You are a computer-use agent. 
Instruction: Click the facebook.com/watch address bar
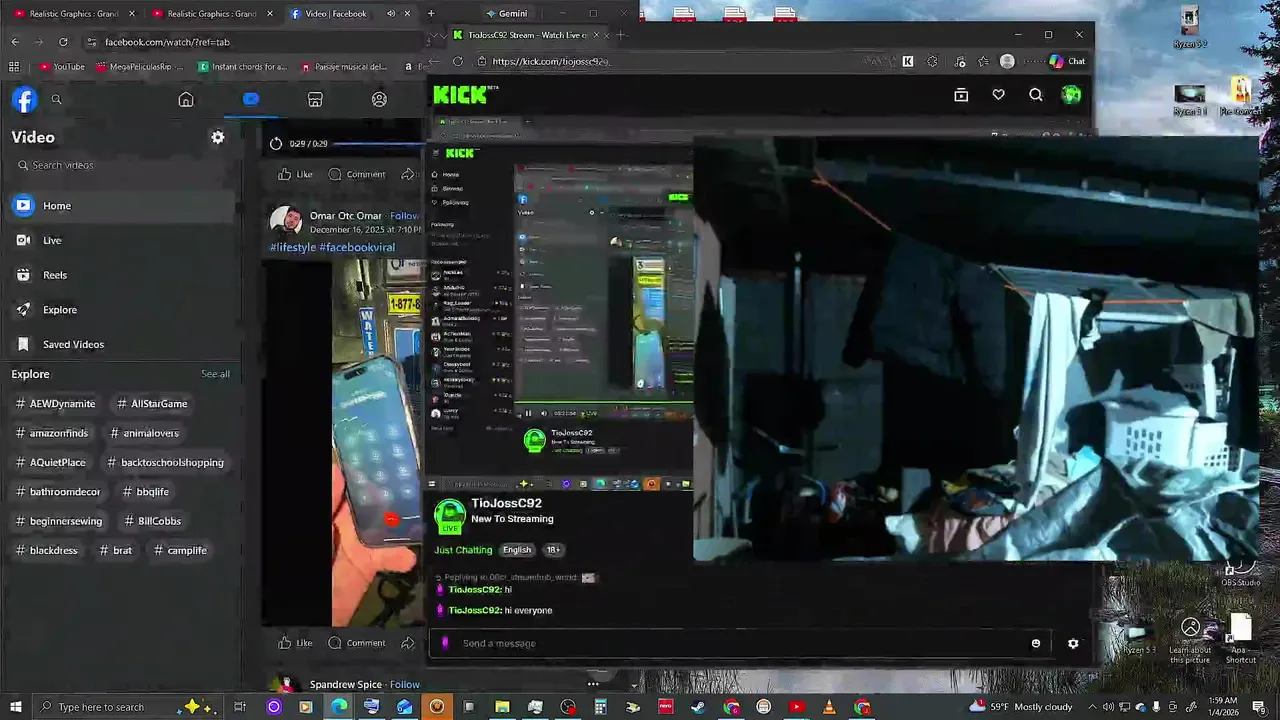click(255, 42)
